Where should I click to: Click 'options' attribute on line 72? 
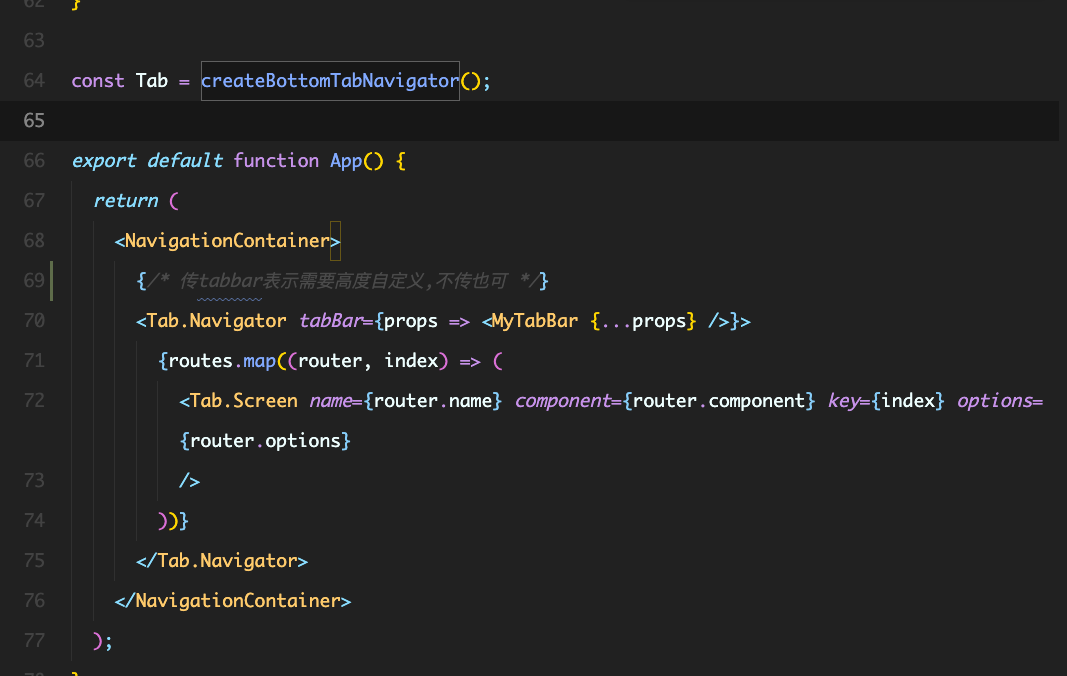(x=995, y=401)
